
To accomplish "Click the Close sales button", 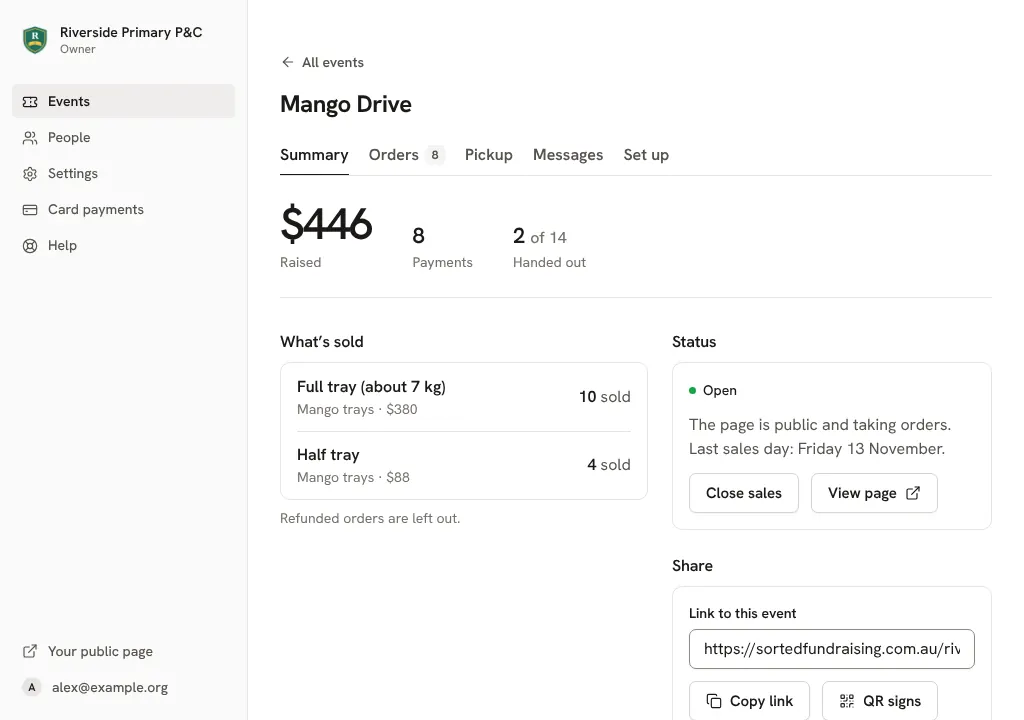I will 744,493.
